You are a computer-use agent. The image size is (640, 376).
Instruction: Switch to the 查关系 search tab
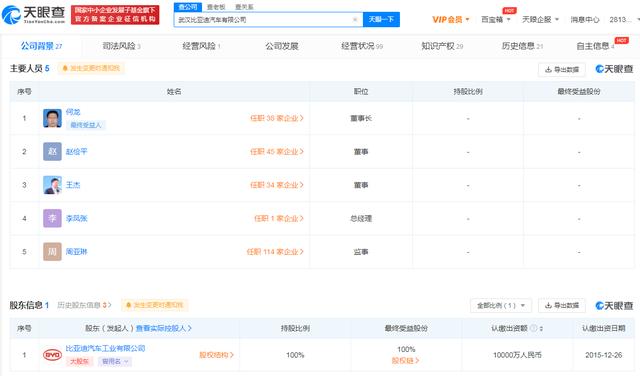[x=244, y=7]
